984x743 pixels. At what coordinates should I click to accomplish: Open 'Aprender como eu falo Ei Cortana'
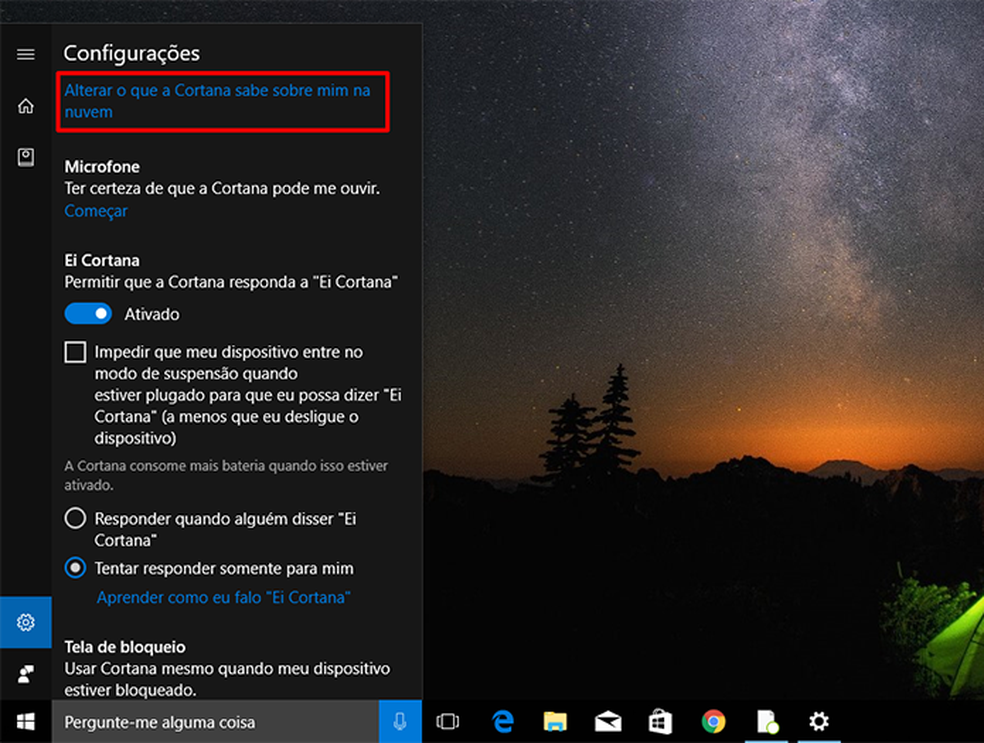(223, 598)
